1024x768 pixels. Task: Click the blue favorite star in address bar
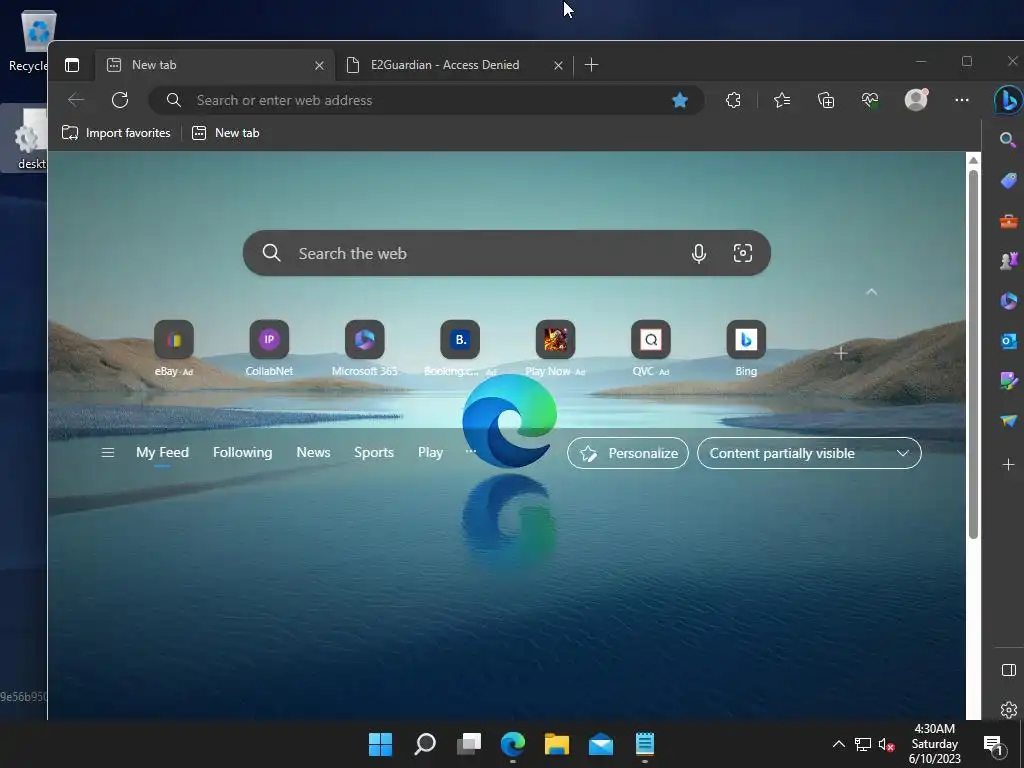point(680,100)
